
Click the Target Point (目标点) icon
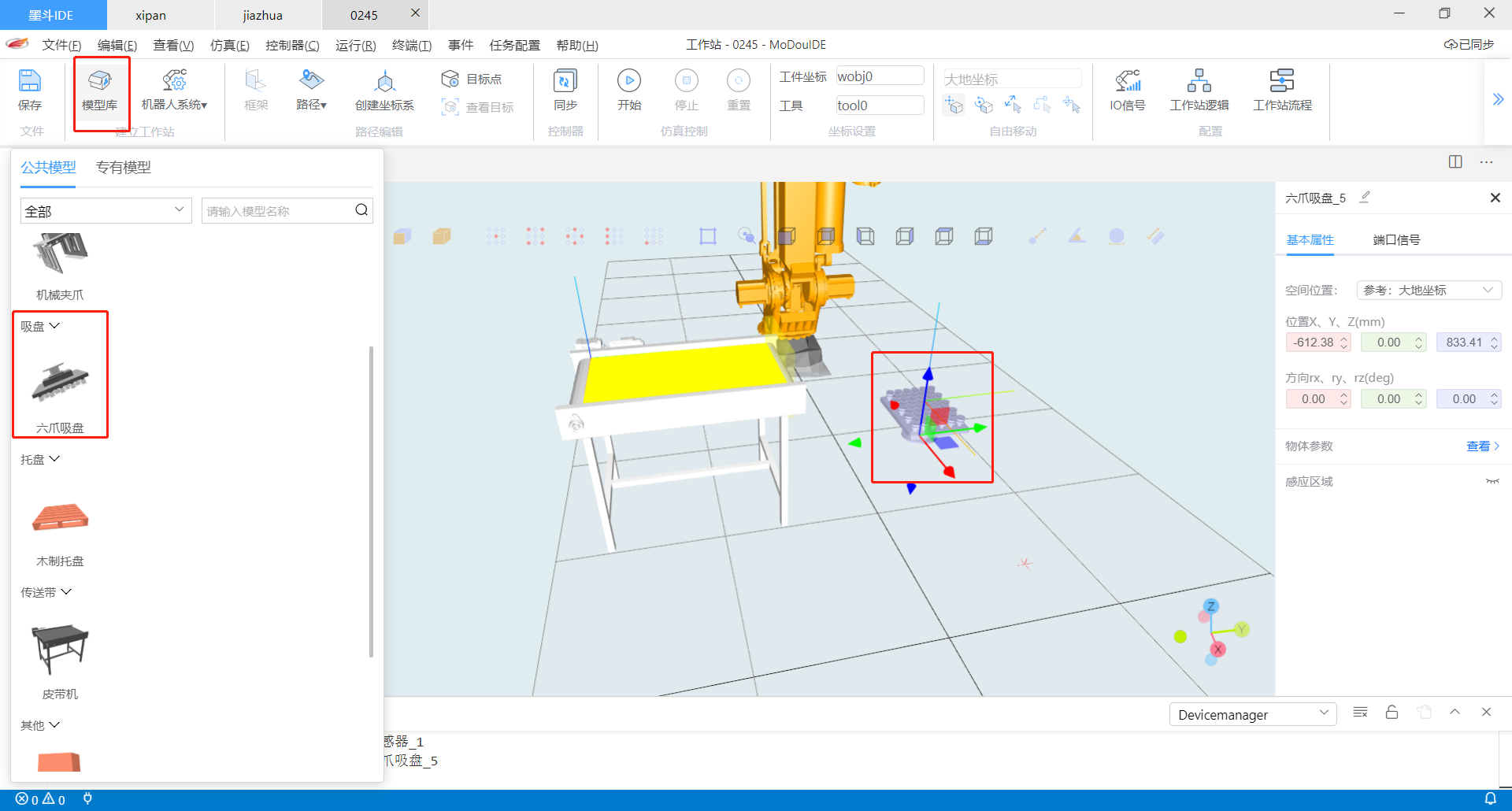(x=450, y=79)
